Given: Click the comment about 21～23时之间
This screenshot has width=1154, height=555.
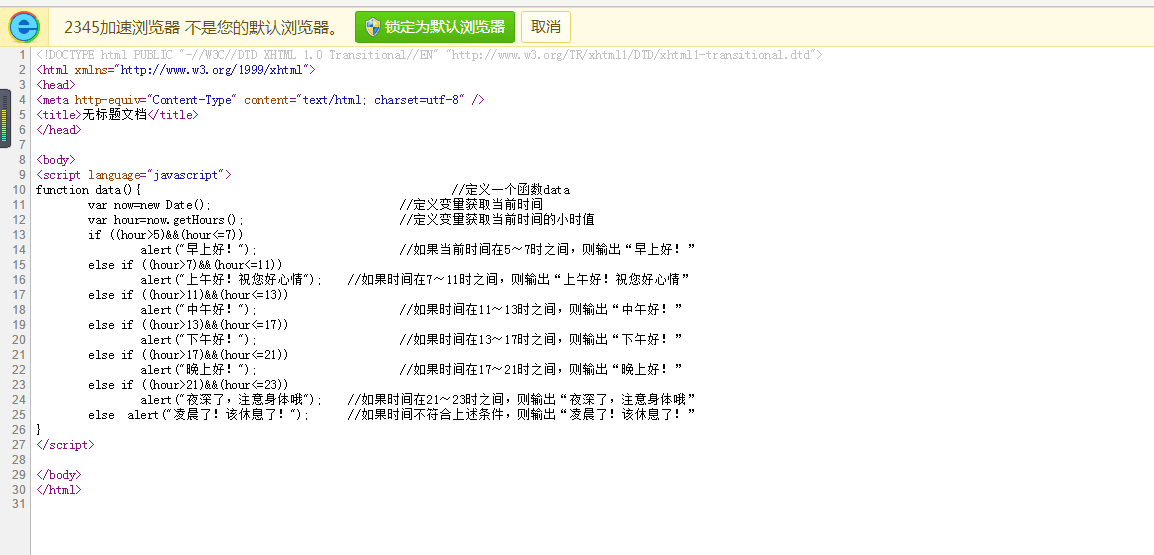Looking at the screenshot, I should click(522, 400).
